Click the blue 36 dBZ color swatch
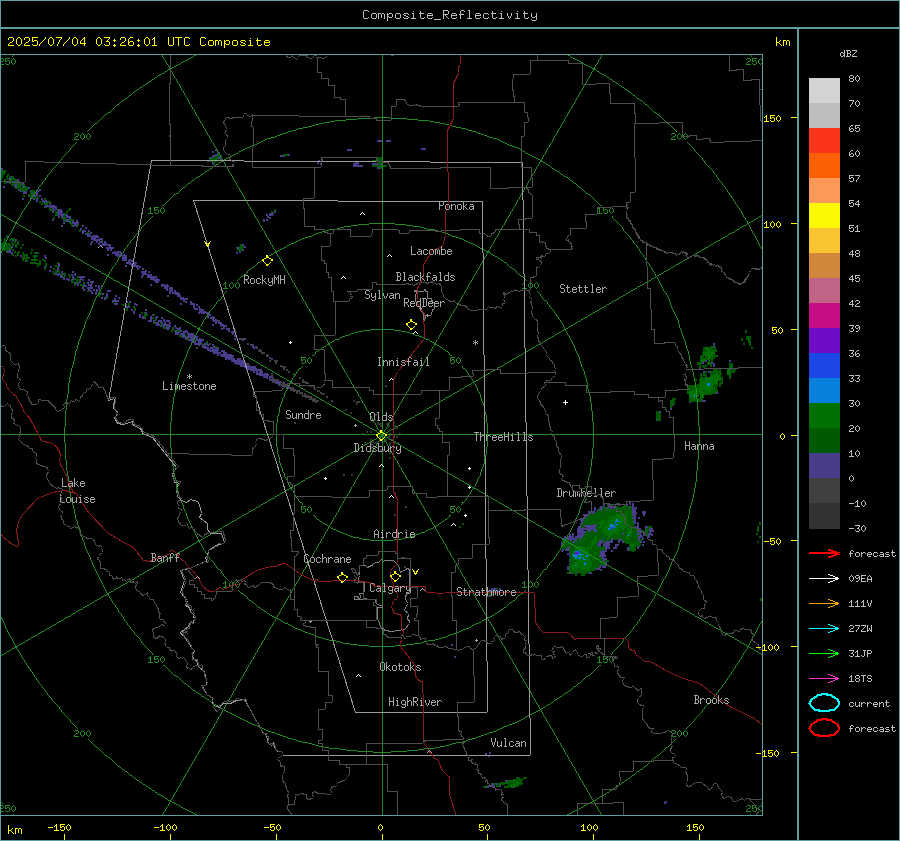 824,365
